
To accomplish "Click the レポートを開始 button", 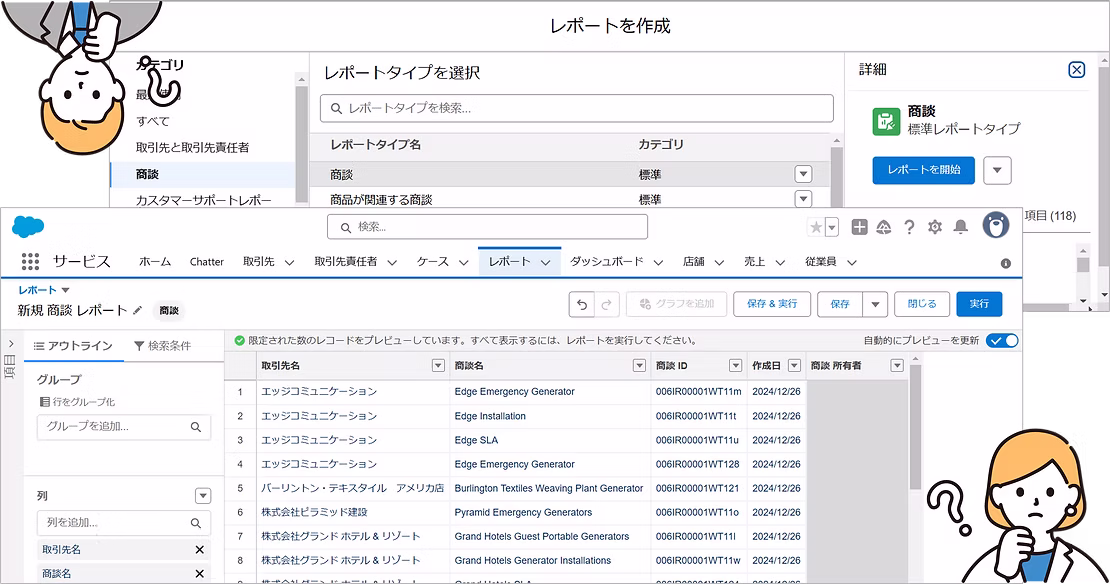I will [x=924, y=171].
